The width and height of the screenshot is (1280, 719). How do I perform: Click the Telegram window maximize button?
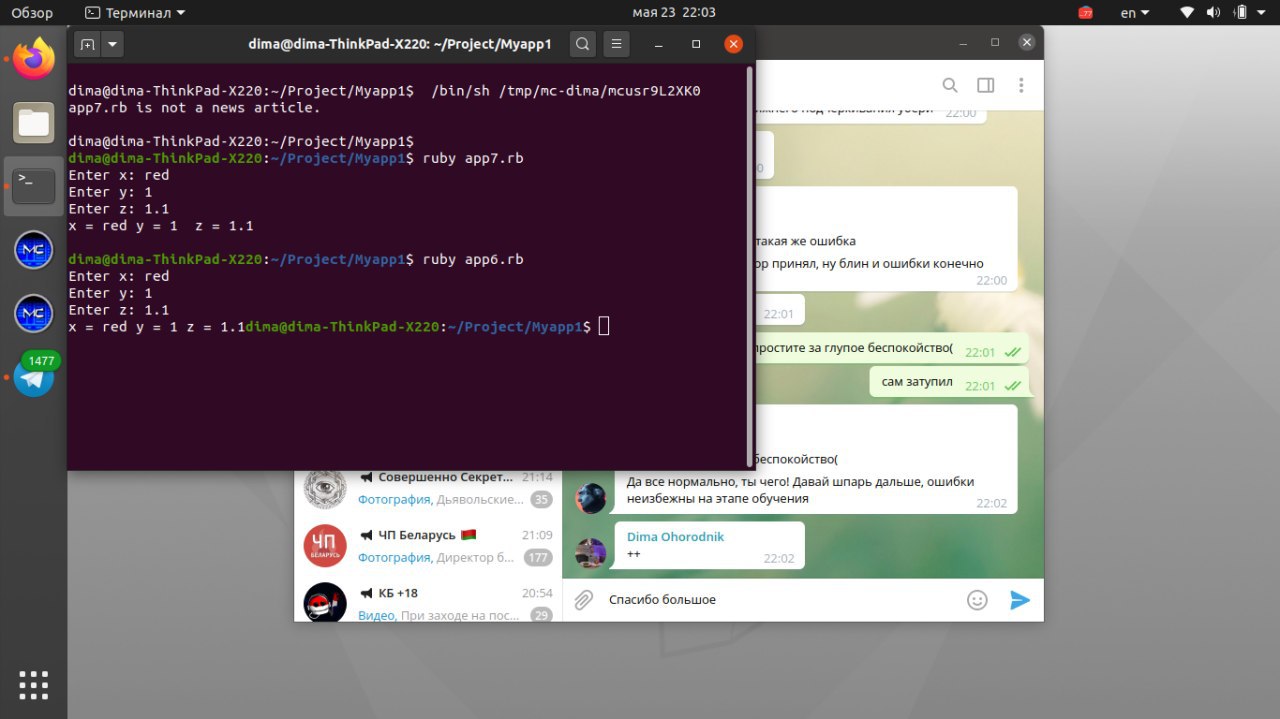tap(995, 43)
